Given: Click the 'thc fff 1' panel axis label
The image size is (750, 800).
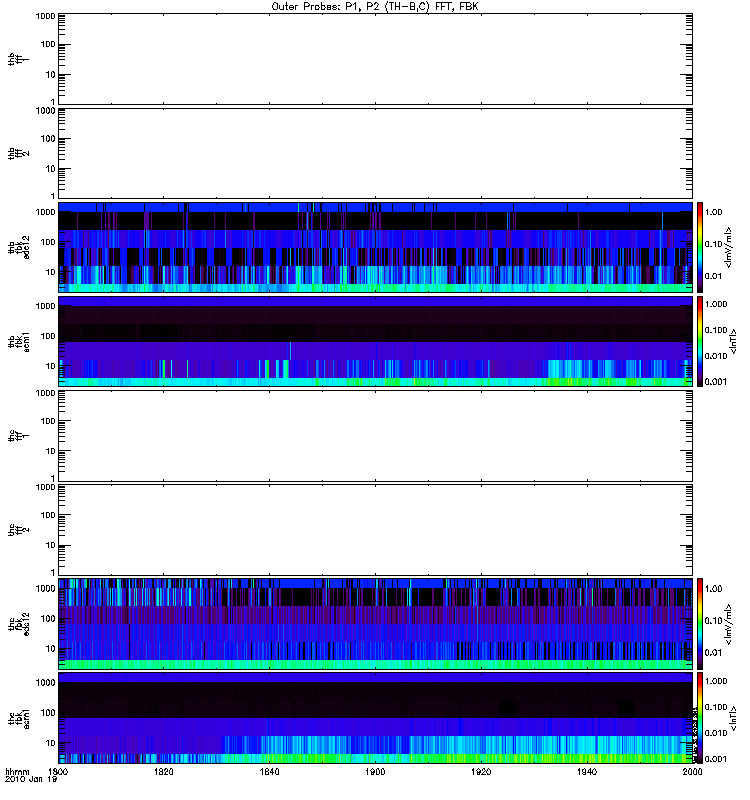Looking at the screenshot, I should click(x=19, y=436).
